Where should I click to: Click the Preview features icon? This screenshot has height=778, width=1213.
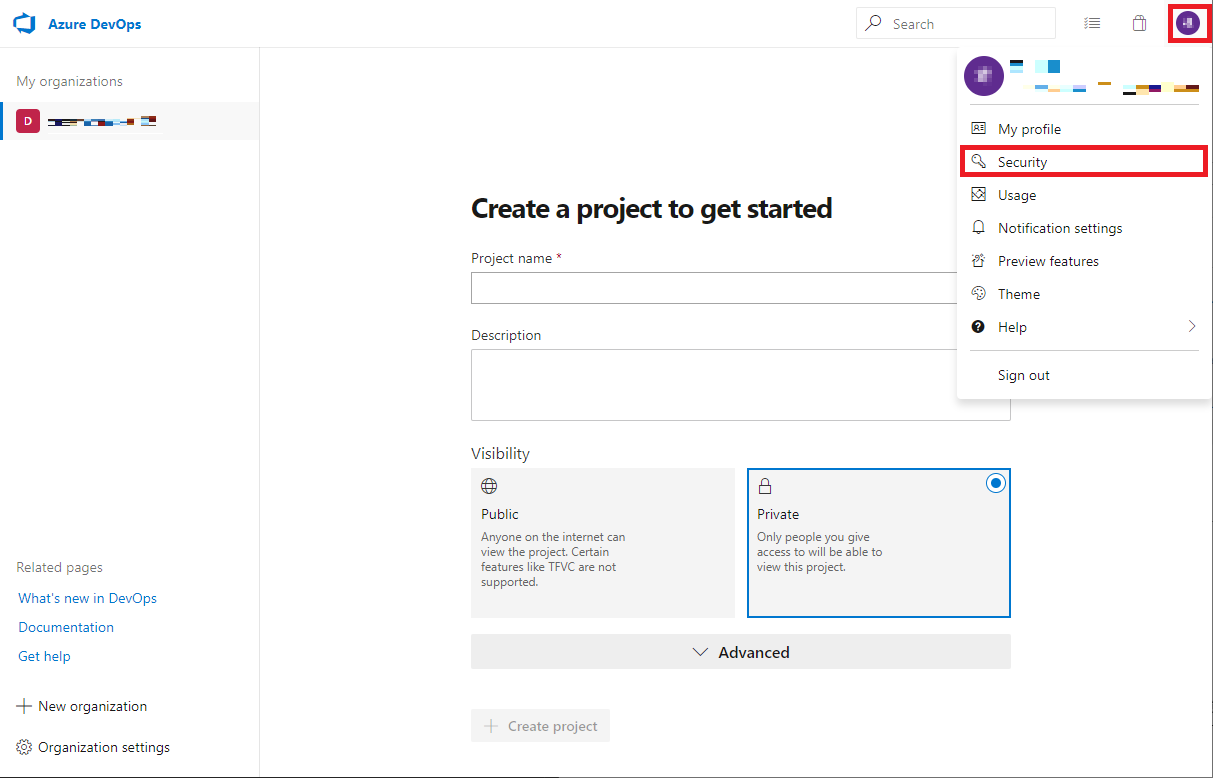point(978,260)
